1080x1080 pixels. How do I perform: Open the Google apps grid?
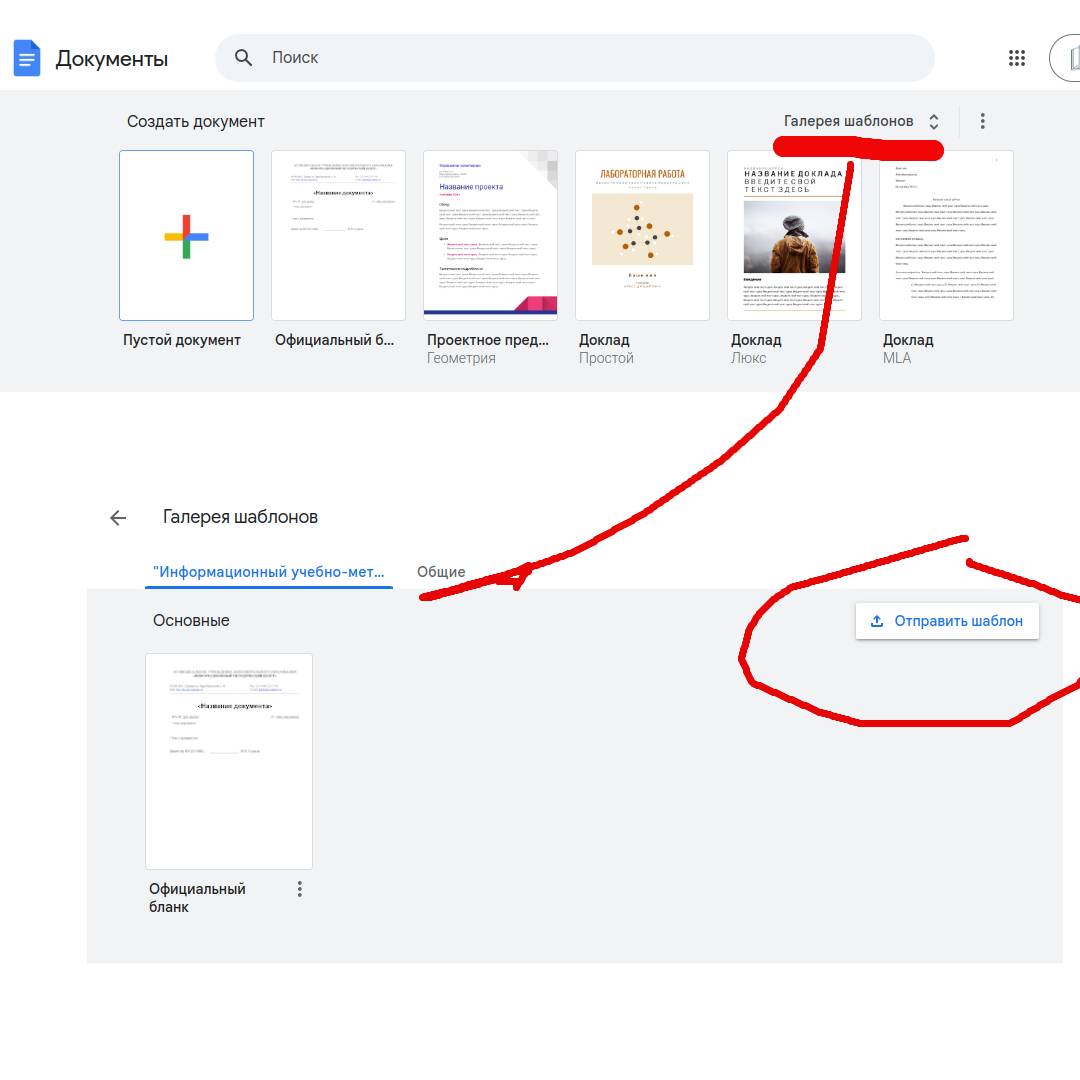tap(1017, 58)
